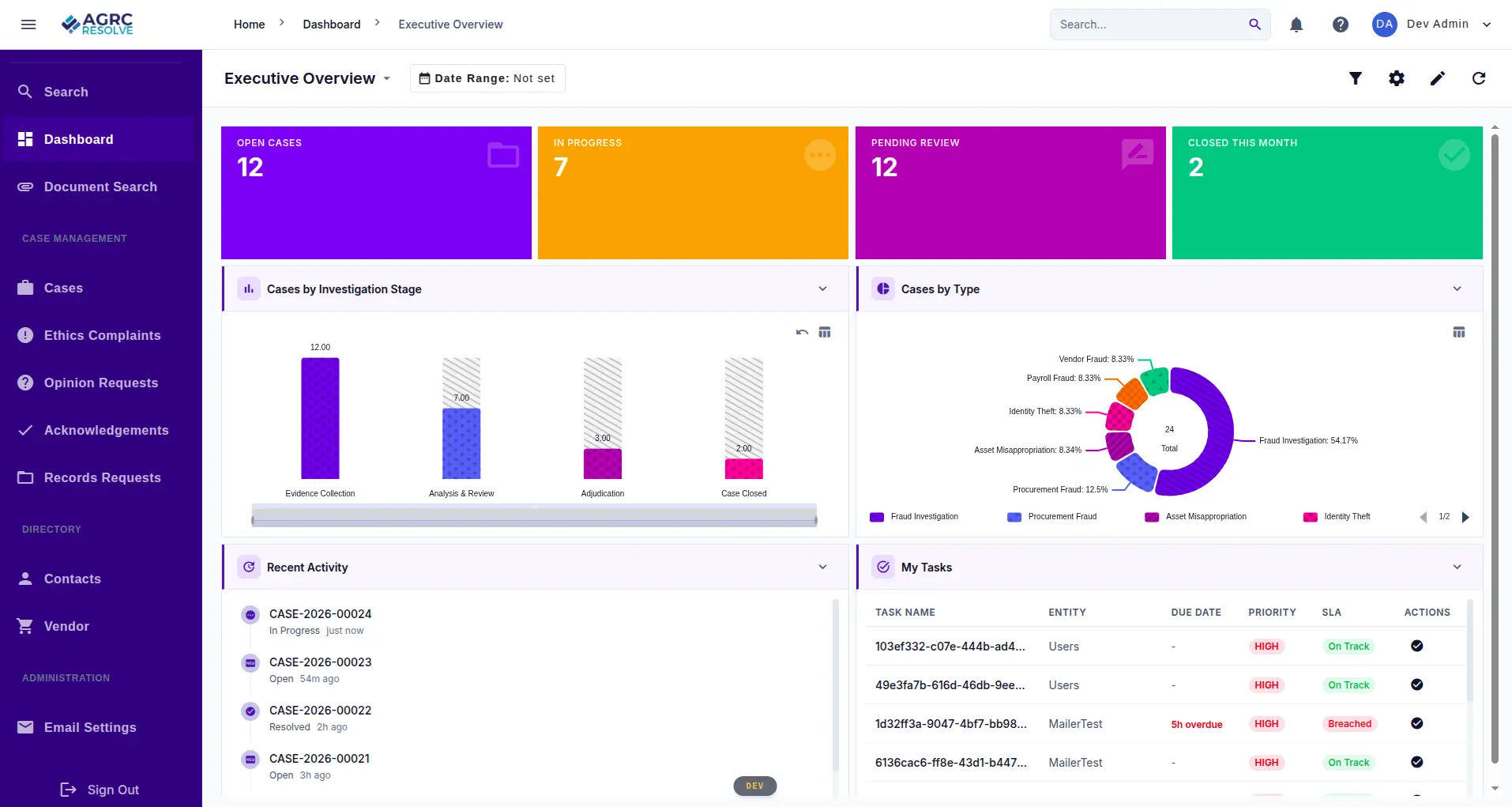The image size is (1512, 807).
Task: Go to Cases in sidebar
Action: [x=98, y=288]
